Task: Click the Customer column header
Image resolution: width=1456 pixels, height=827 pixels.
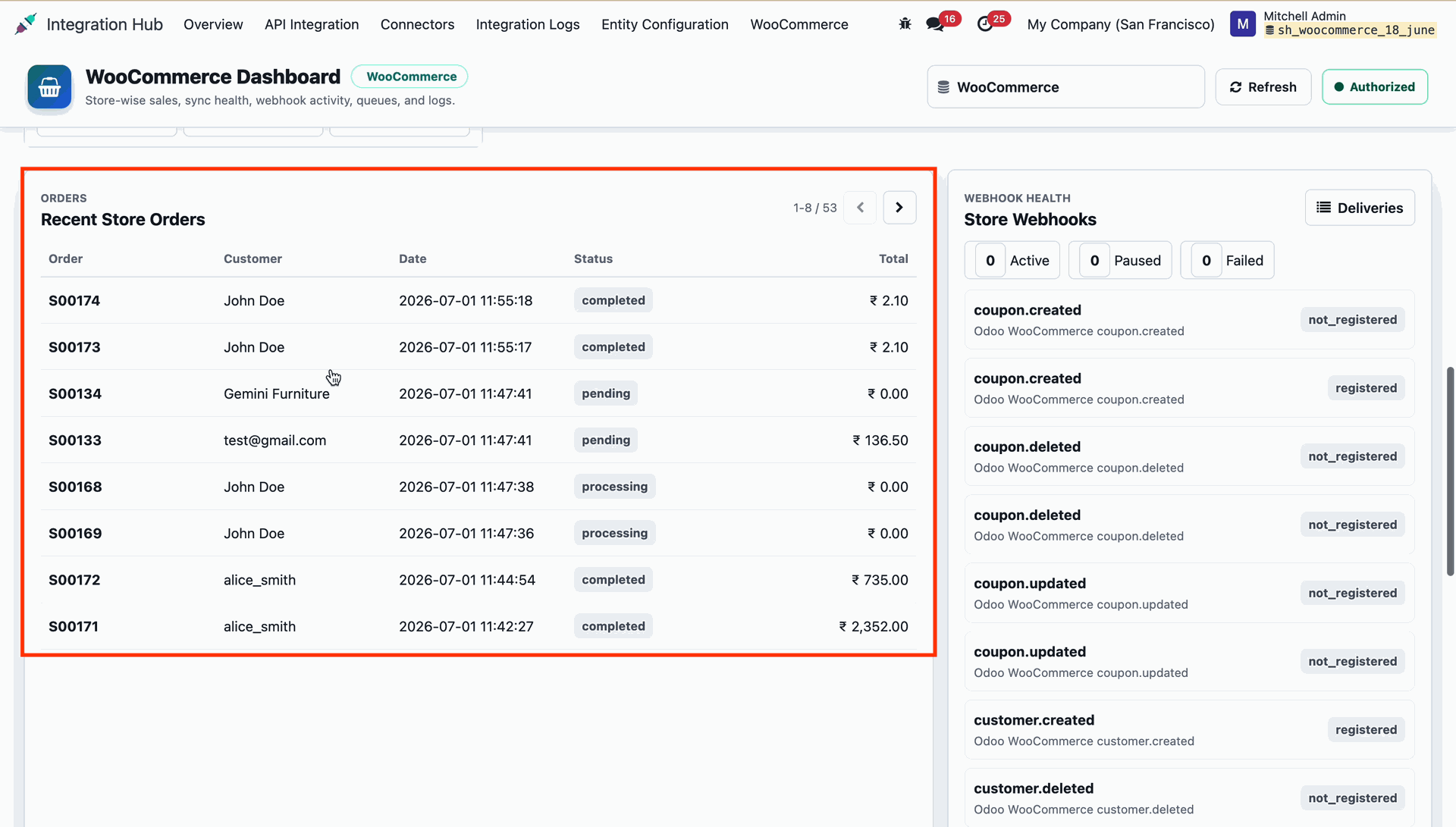Action: [x=253, y=258]
